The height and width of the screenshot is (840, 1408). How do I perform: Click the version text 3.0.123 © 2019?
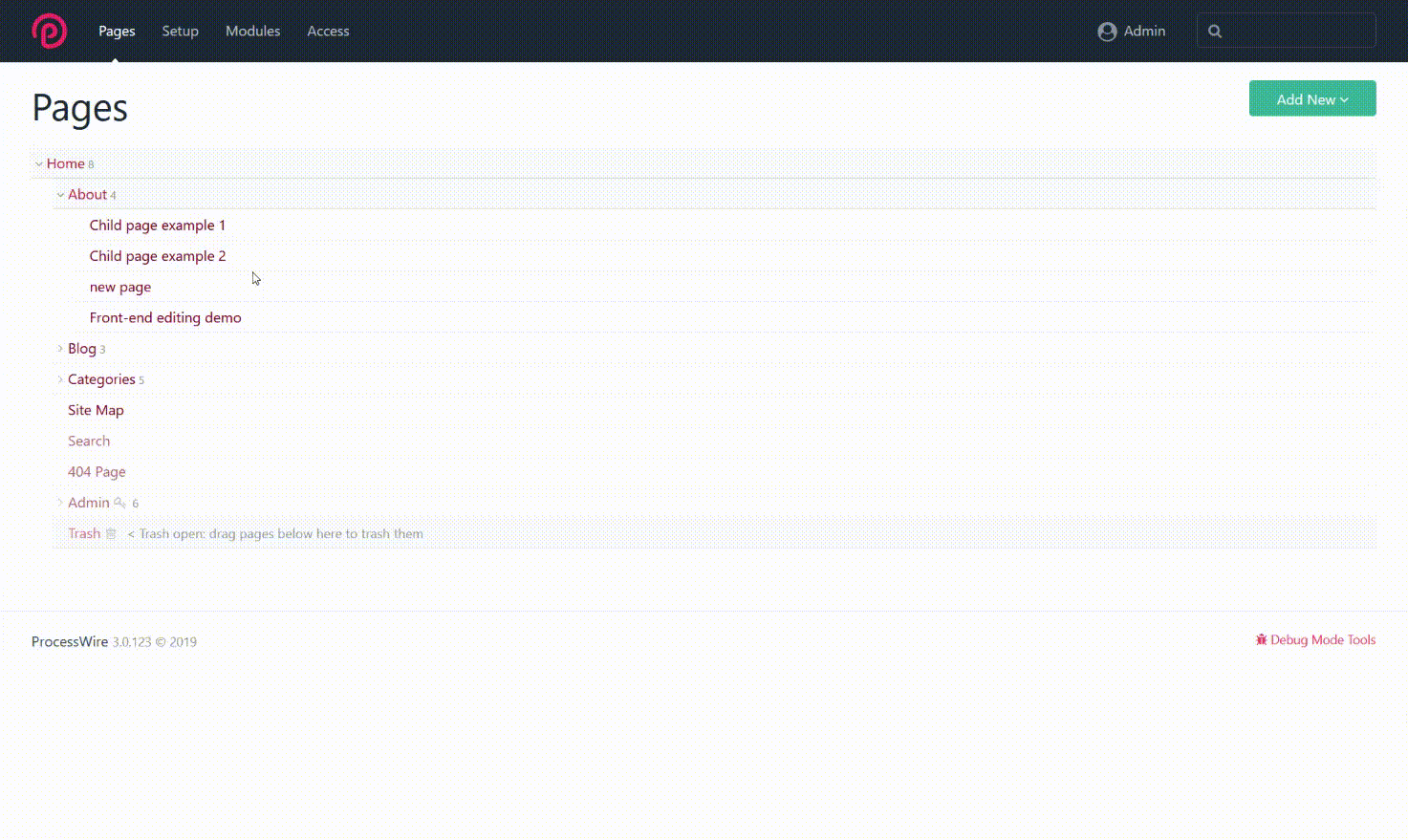[x=155, y=642]
